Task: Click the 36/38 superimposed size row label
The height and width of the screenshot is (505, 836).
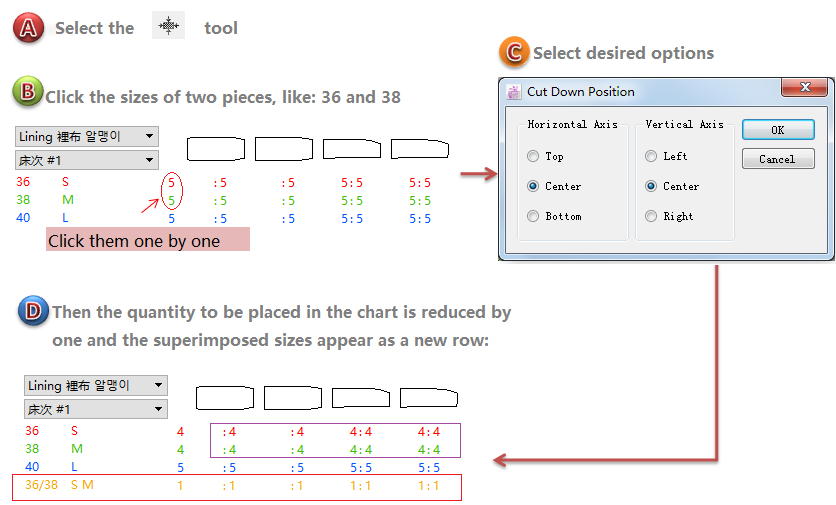Action: 40,485
